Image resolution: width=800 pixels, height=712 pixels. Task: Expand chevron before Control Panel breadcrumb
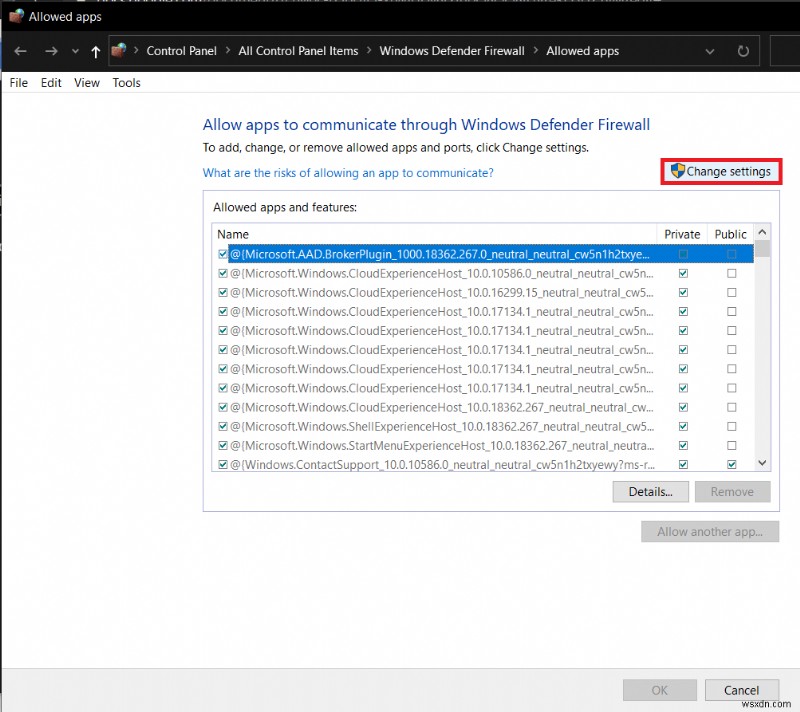pyautogui.click(x=136, y=50)
